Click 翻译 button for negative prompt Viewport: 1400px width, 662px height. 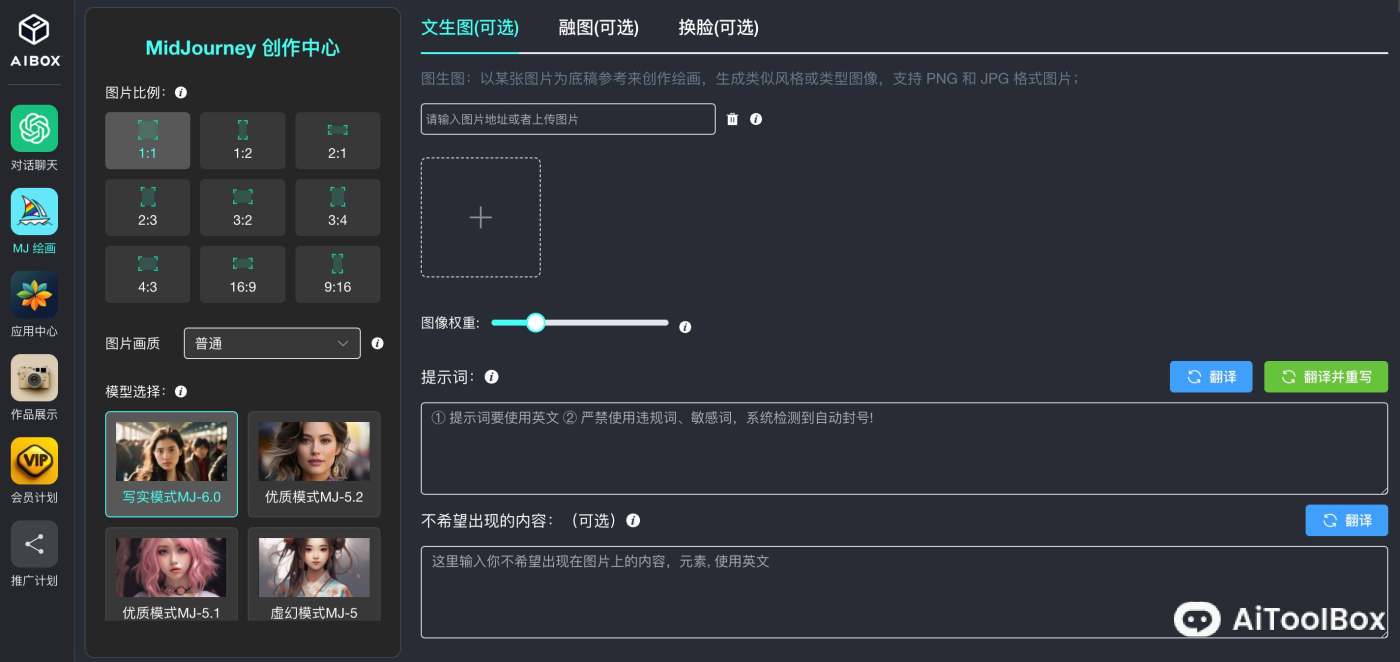(1347, 520)
